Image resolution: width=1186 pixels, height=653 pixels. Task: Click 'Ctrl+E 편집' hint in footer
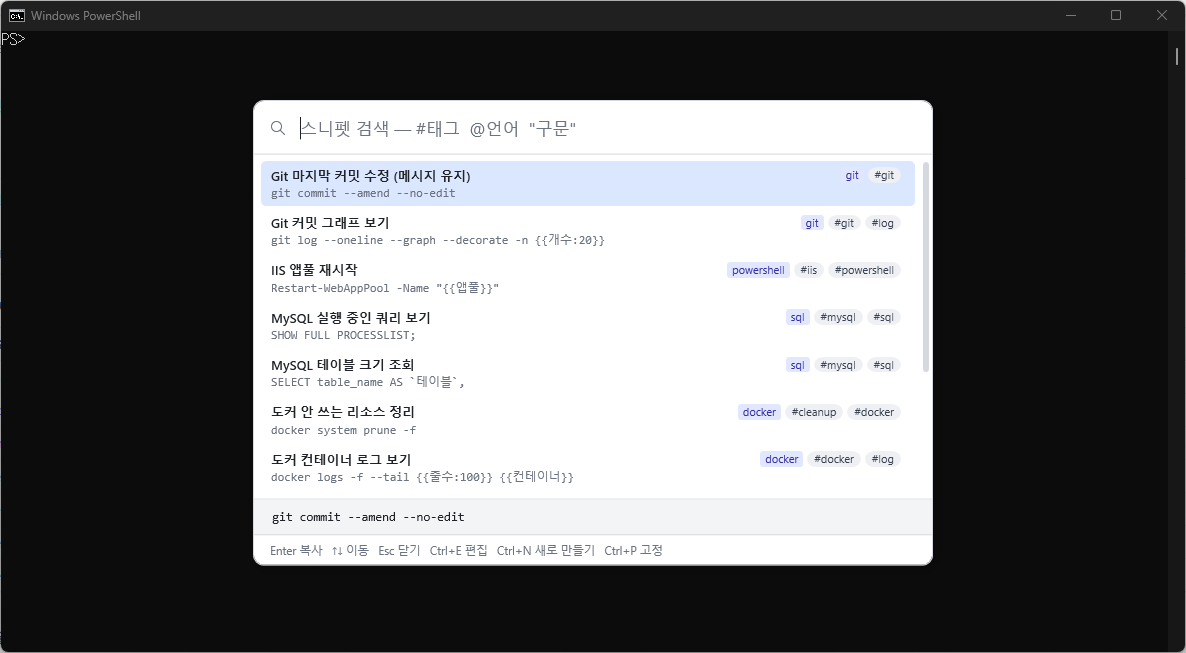(458, 550)
